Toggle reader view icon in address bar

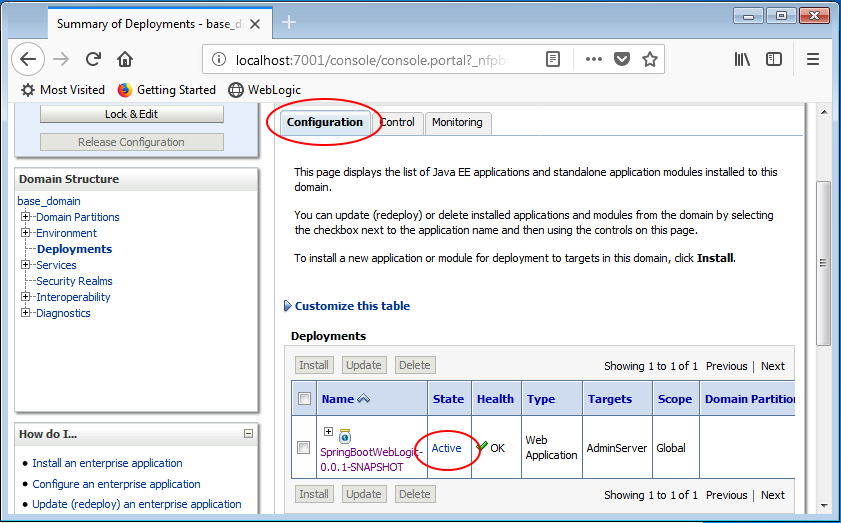coord(552,59)
